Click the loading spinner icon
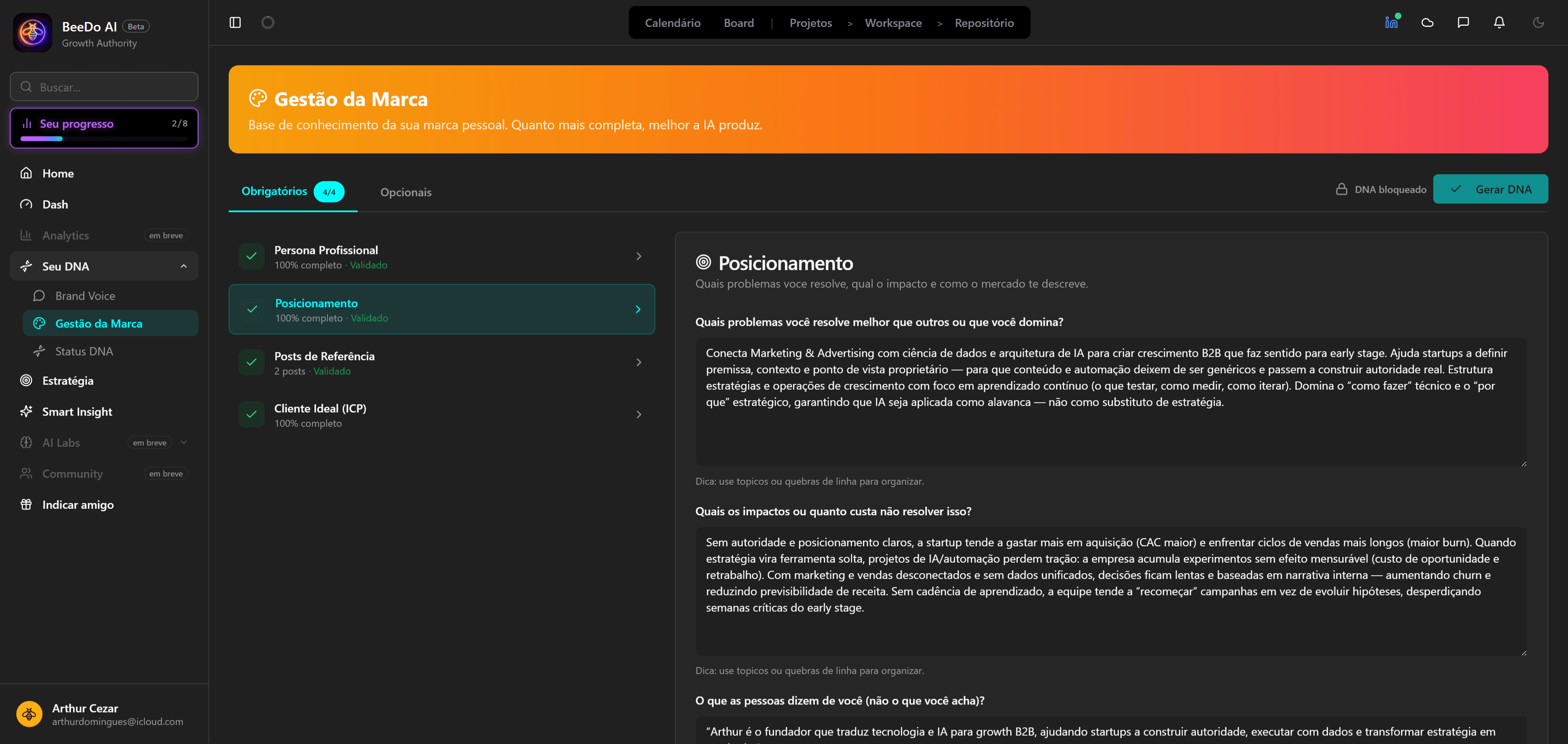The image size is (1568, 744). pos(268,22)
